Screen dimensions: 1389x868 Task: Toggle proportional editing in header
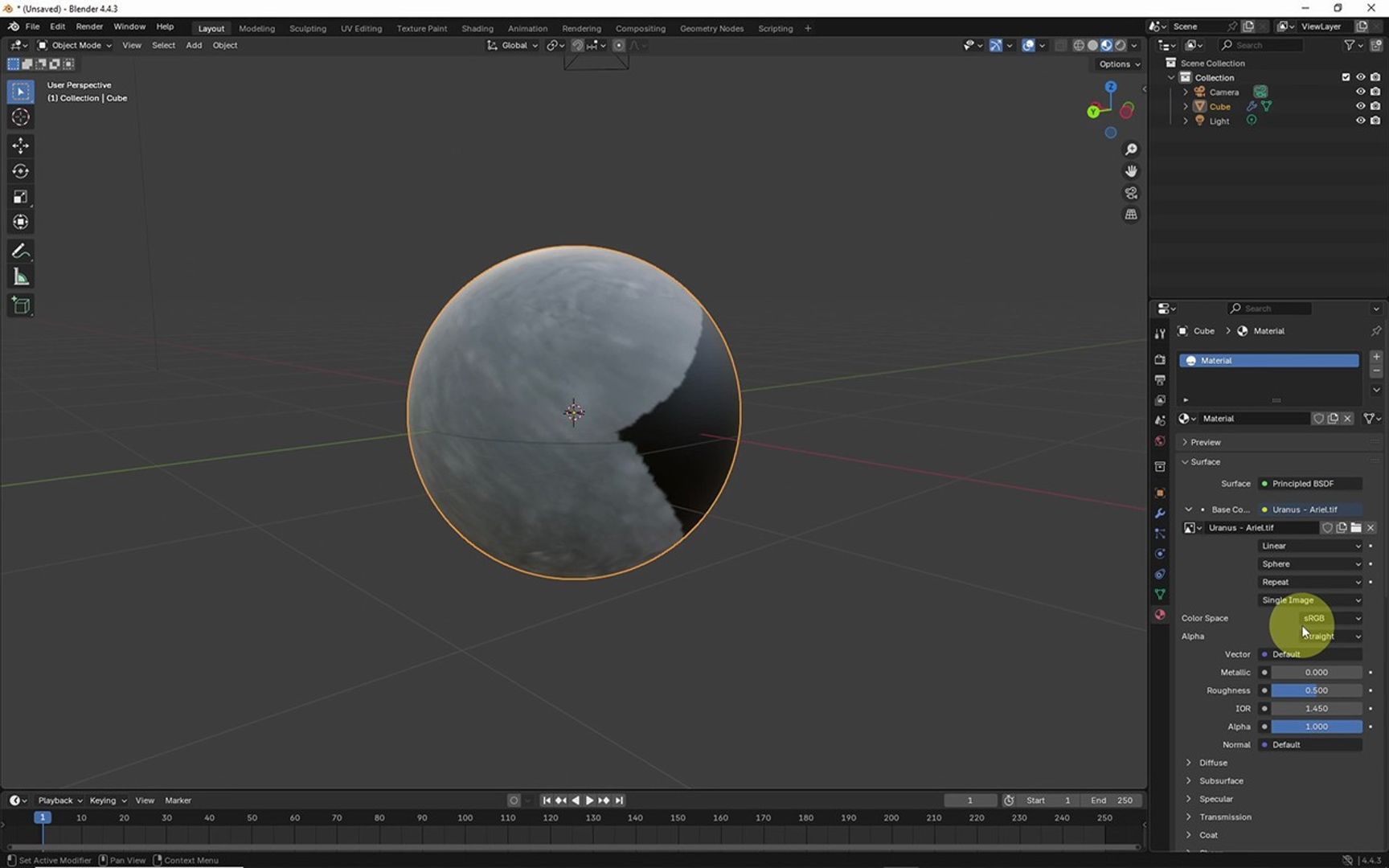point(619,46)
